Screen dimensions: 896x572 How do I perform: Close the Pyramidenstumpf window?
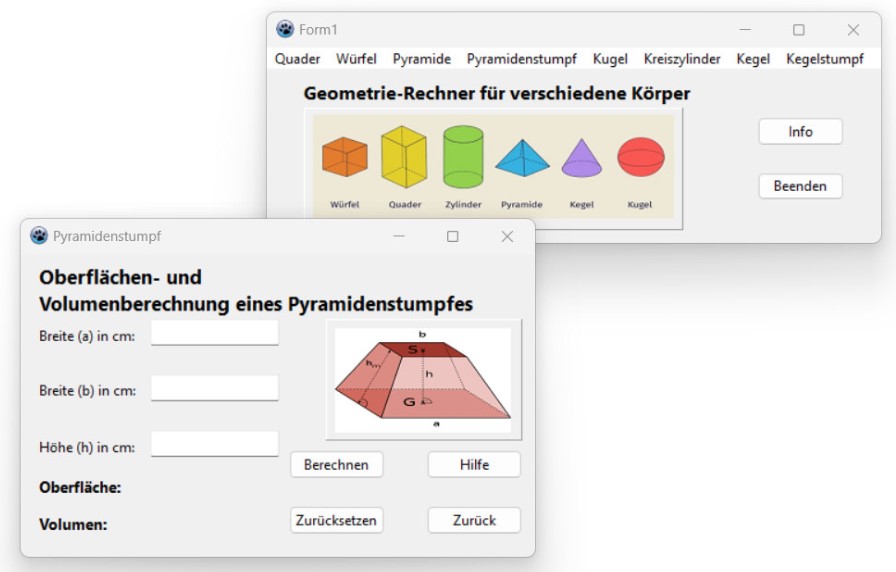click(x=507, y=236)
